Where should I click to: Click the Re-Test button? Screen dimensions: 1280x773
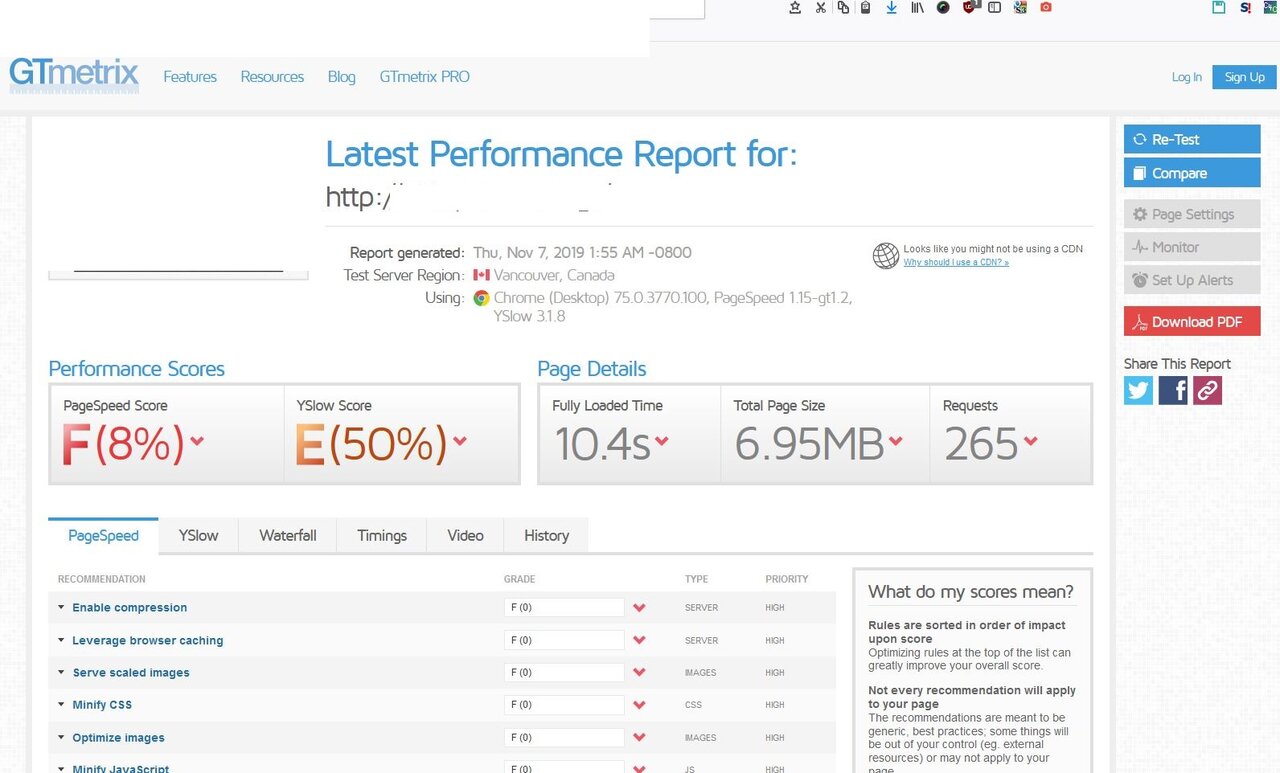(1192, 139)
